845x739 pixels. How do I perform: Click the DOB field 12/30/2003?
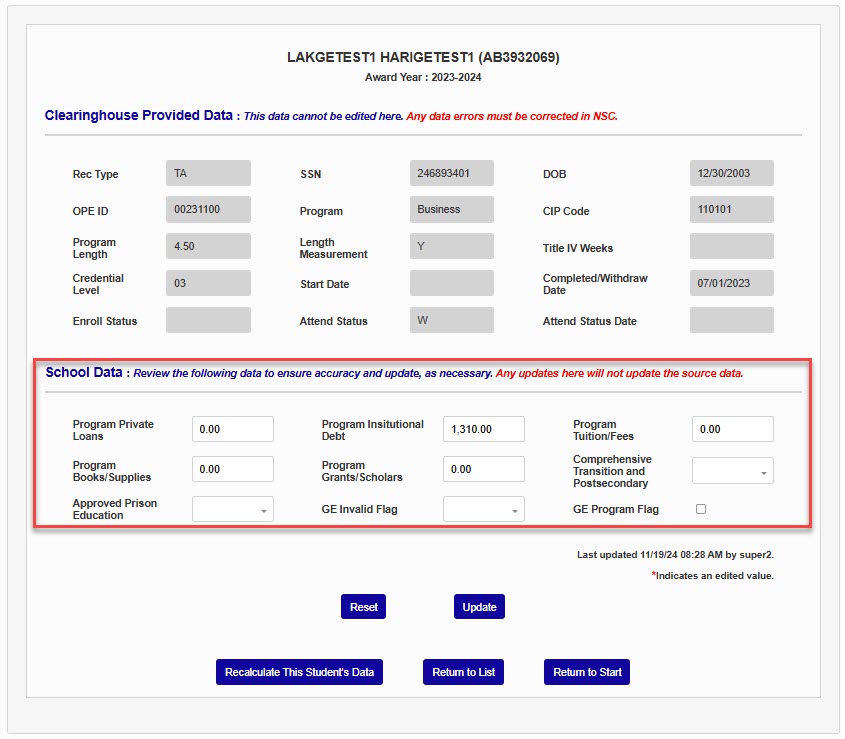pos(732,173)
